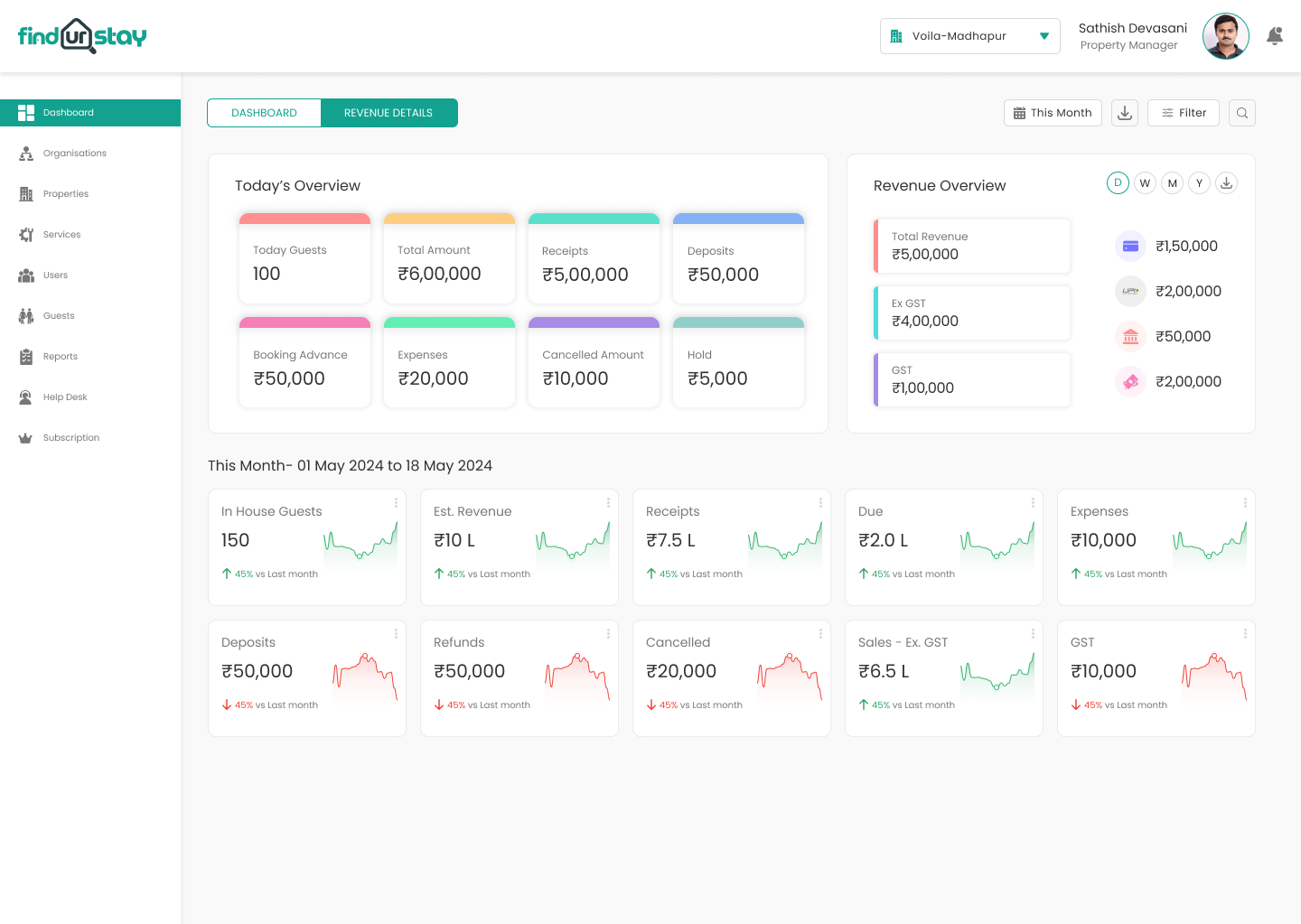Click the Cancelled Amount ₹10,000 card
This screenshot has width=1301, height=924.
tap(594, 362)
